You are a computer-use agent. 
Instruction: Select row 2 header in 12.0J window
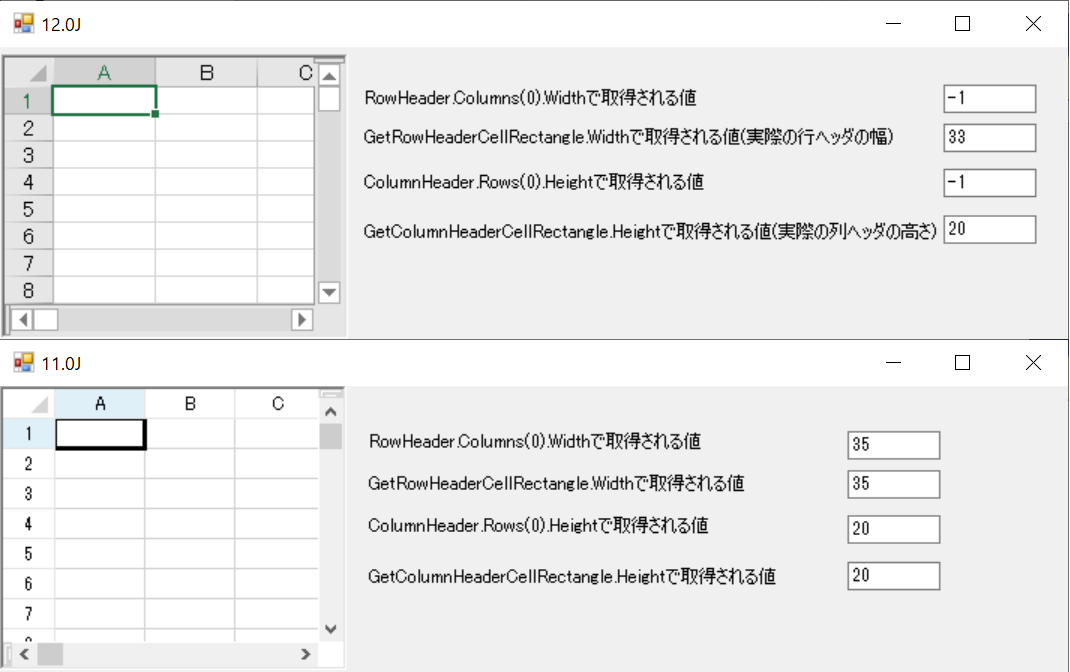[x=29, y=128]
